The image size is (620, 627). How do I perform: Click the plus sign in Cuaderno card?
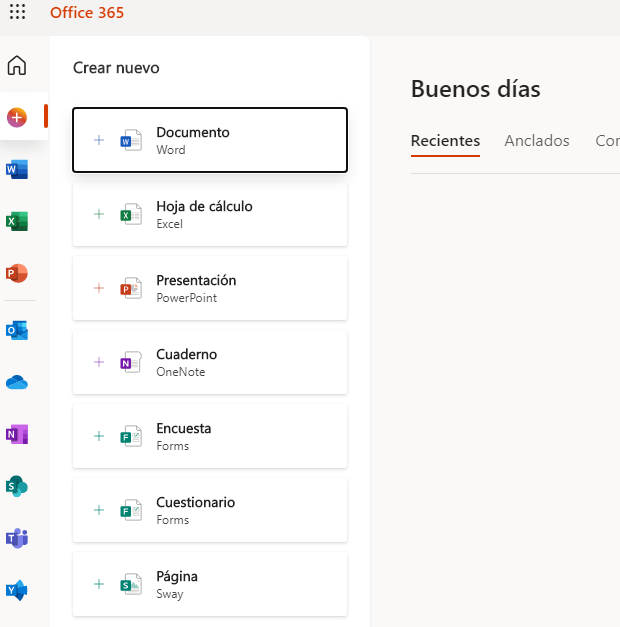tap(99, 362)
